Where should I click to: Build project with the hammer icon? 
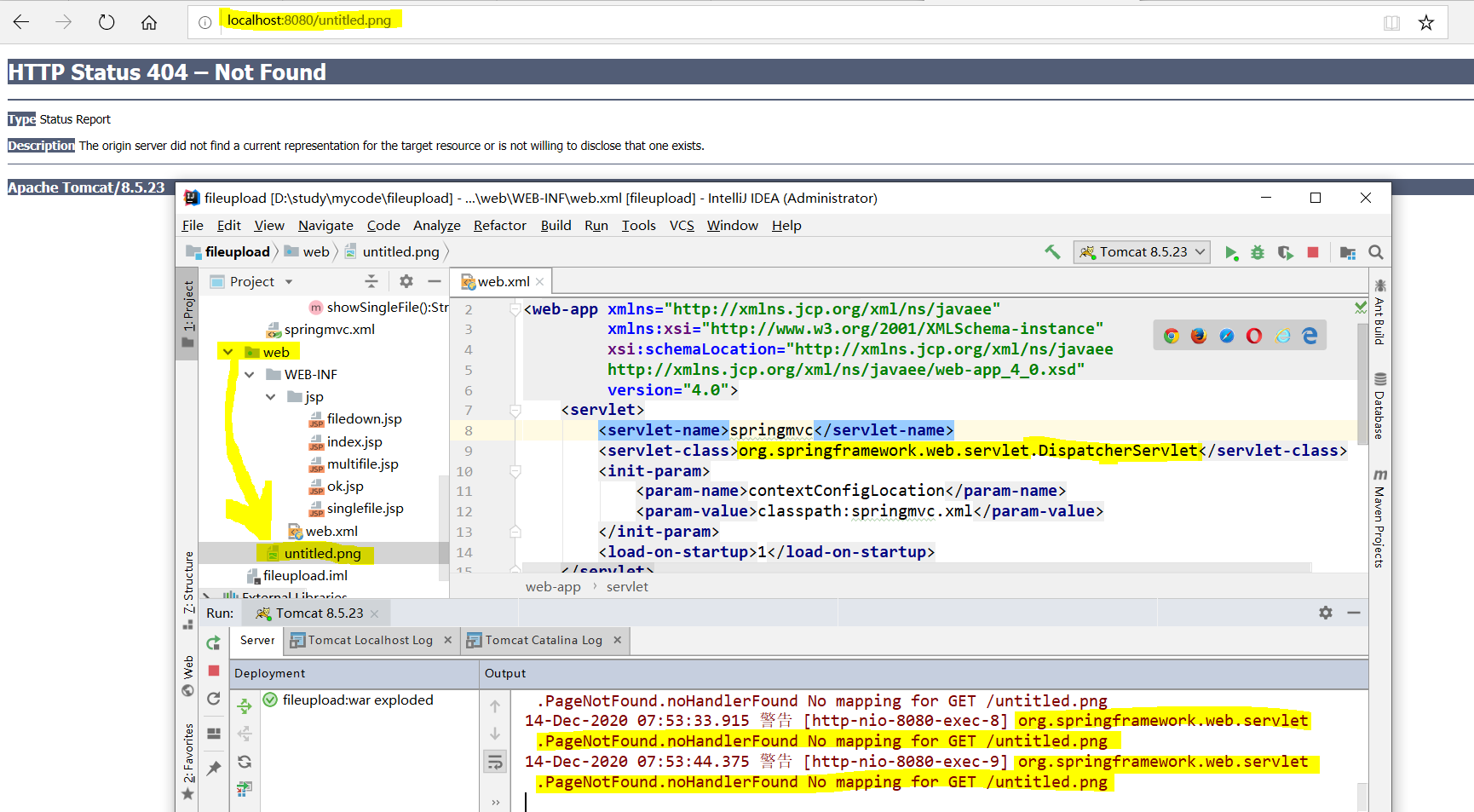click(1053, 252)
